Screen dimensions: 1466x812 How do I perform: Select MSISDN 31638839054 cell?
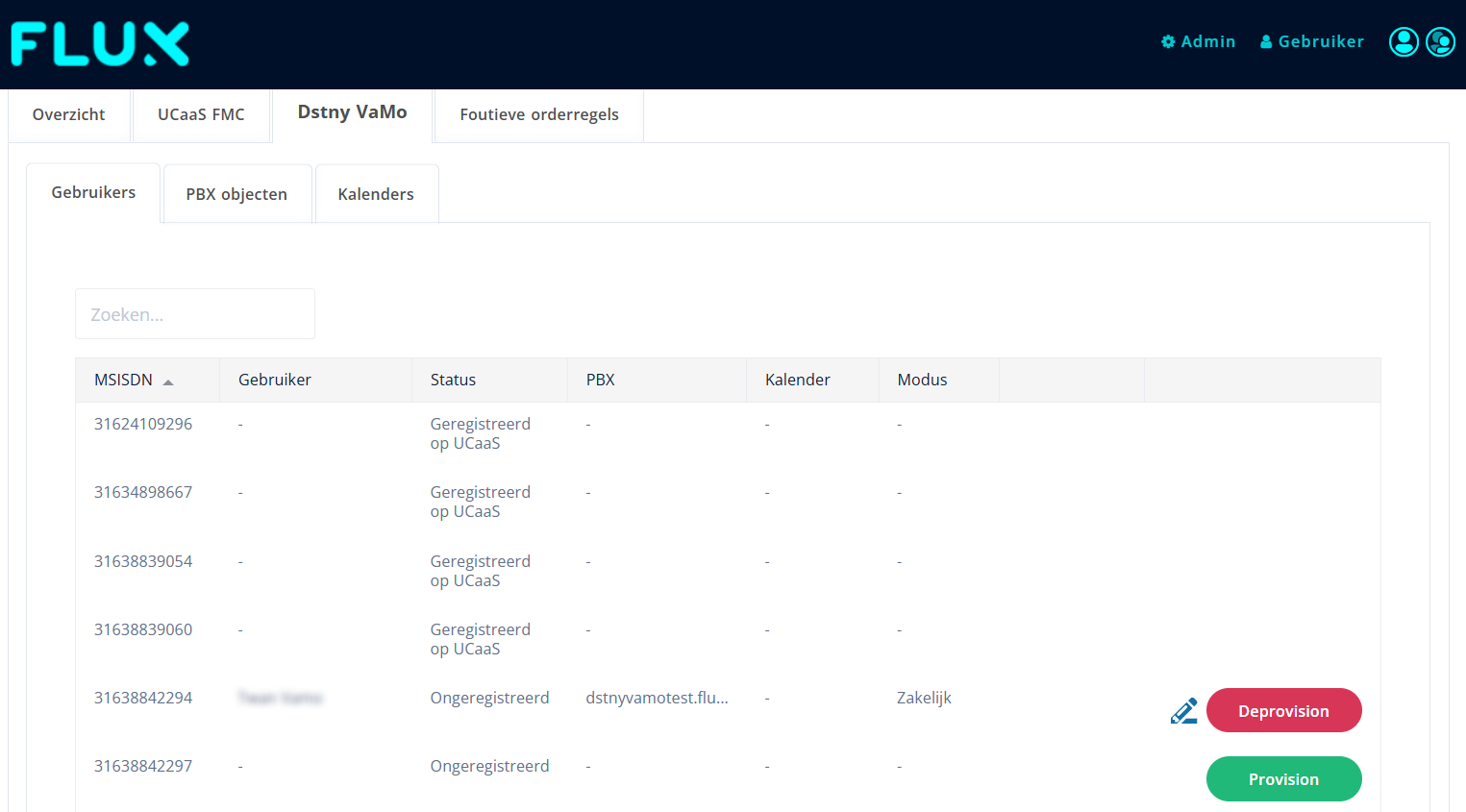click(x=143, y=561)
